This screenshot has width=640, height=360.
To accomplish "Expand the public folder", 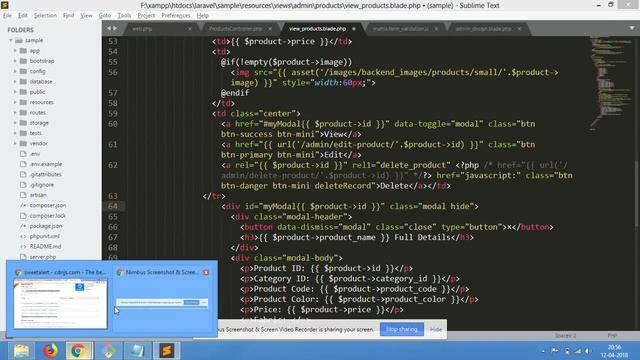I will pos(16,92).
